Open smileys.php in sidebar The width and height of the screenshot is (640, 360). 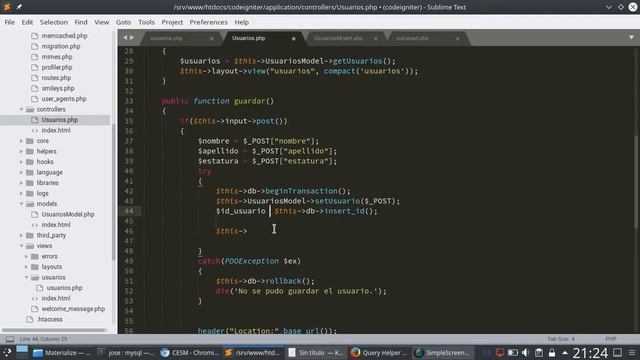[58, 88]
